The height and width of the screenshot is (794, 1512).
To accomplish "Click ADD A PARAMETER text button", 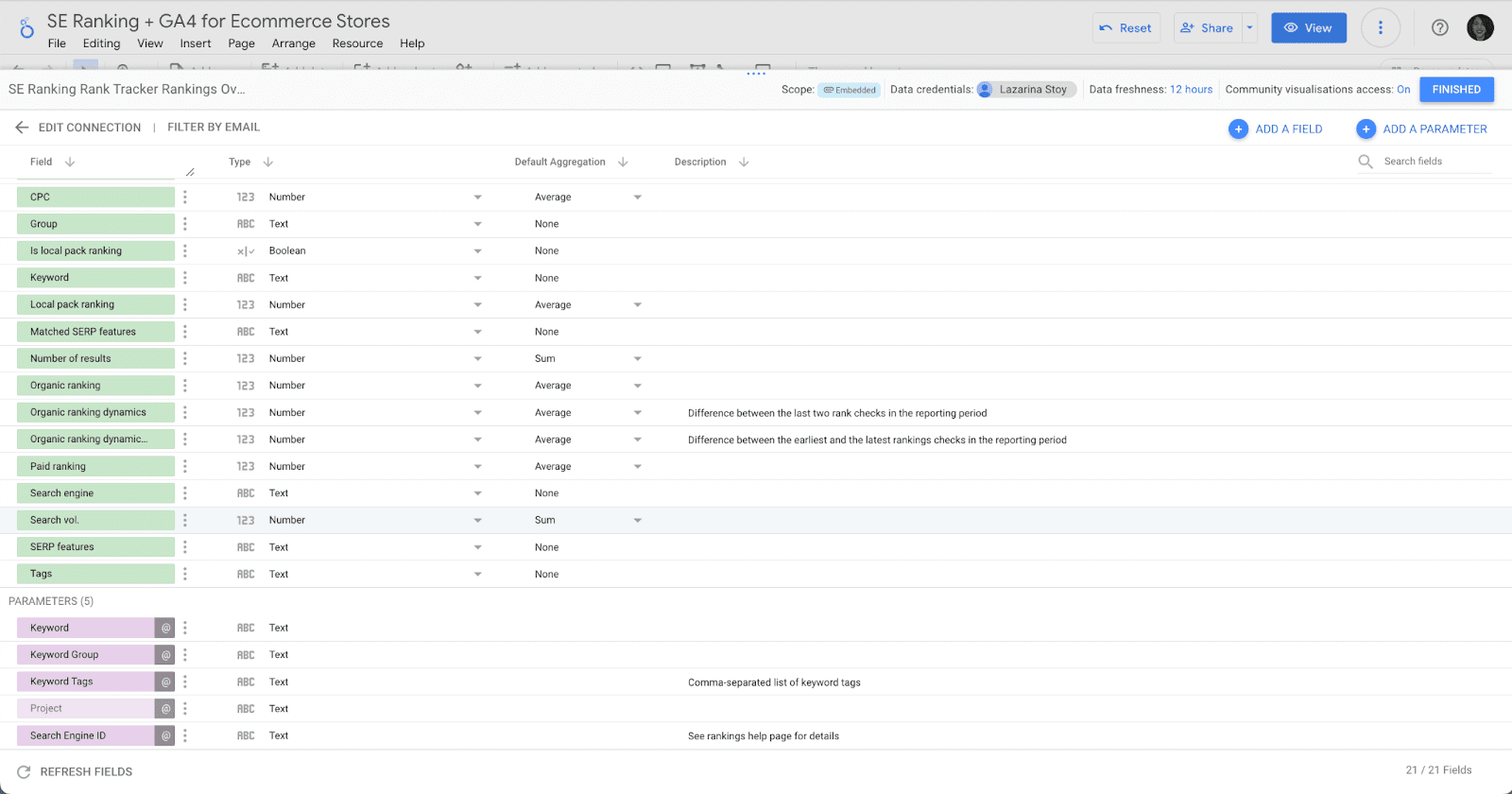I will click(x=1435, y=129).
